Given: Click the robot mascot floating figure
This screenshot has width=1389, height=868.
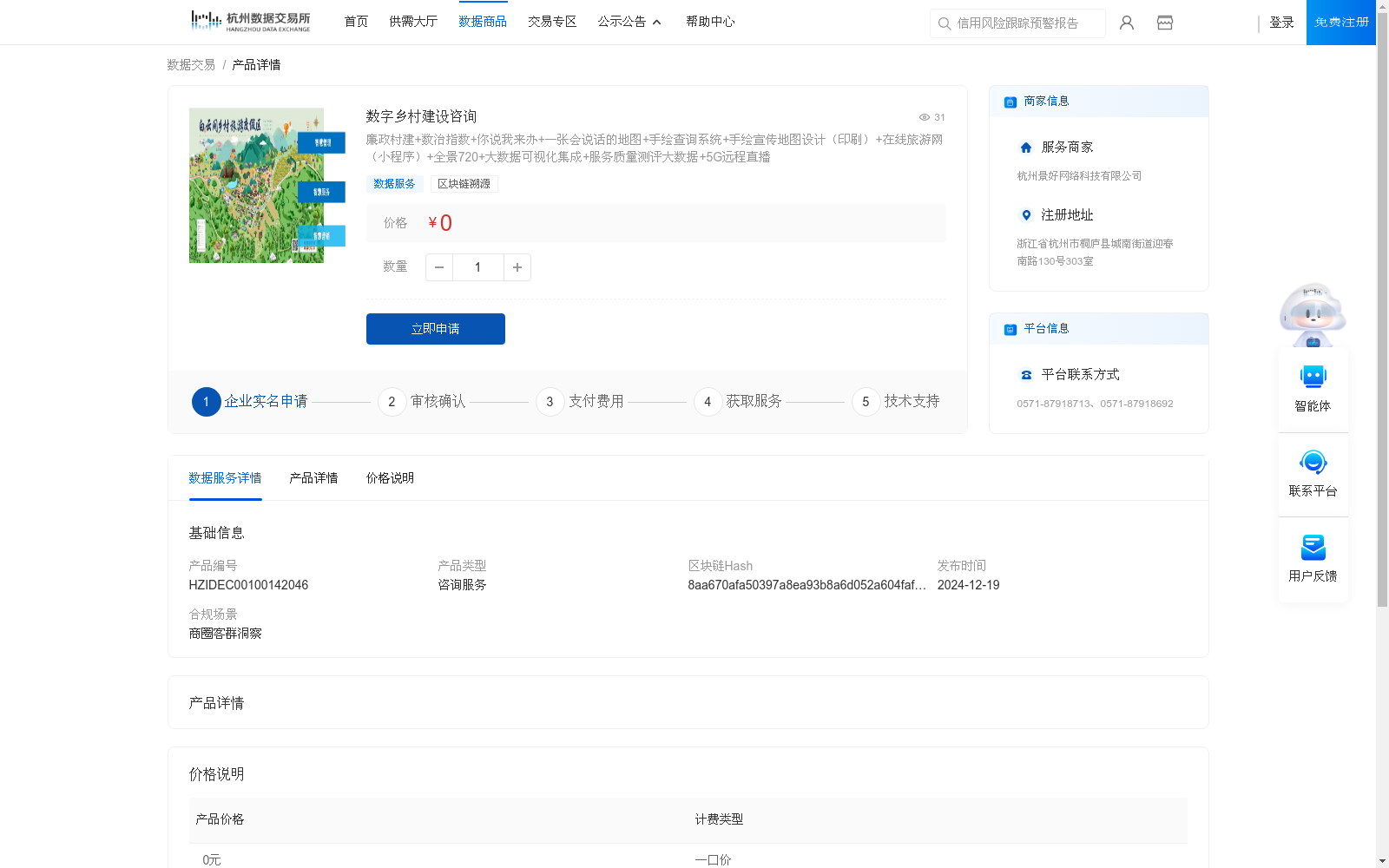Looking at the screenshot, I should (x=1313, y=314).
